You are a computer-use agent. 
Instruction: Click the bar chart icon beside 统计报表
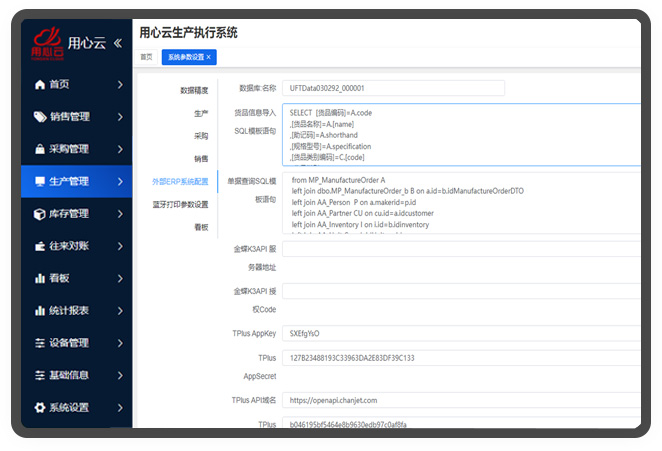(40, 311)
